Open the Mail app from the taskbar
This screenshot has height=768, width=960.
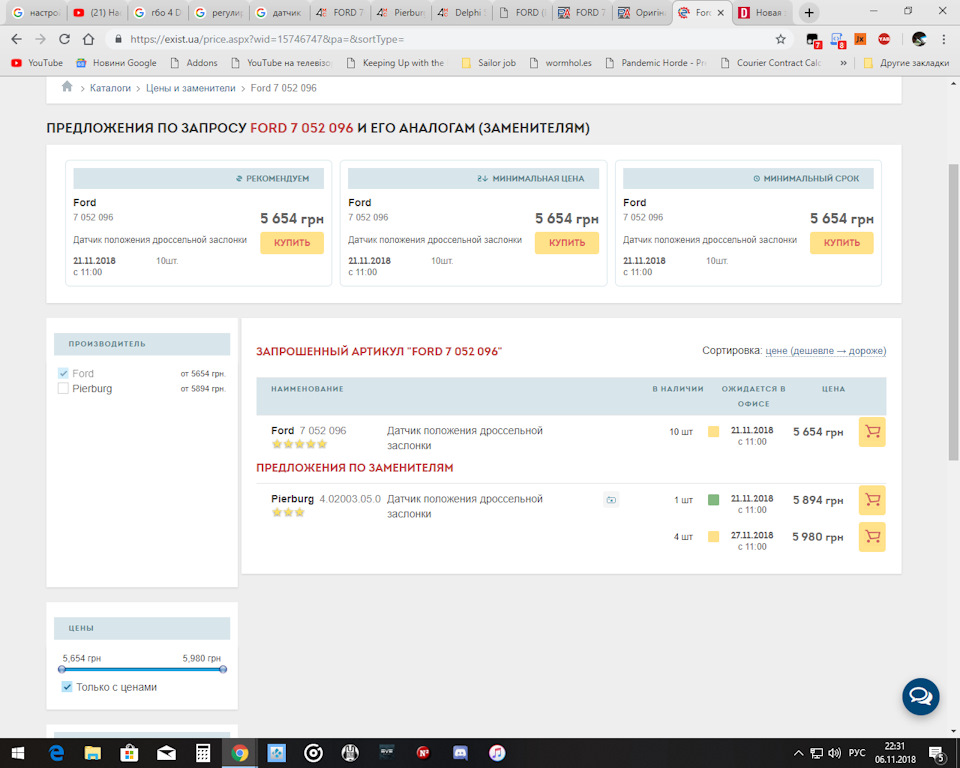[x=166, y=753]
